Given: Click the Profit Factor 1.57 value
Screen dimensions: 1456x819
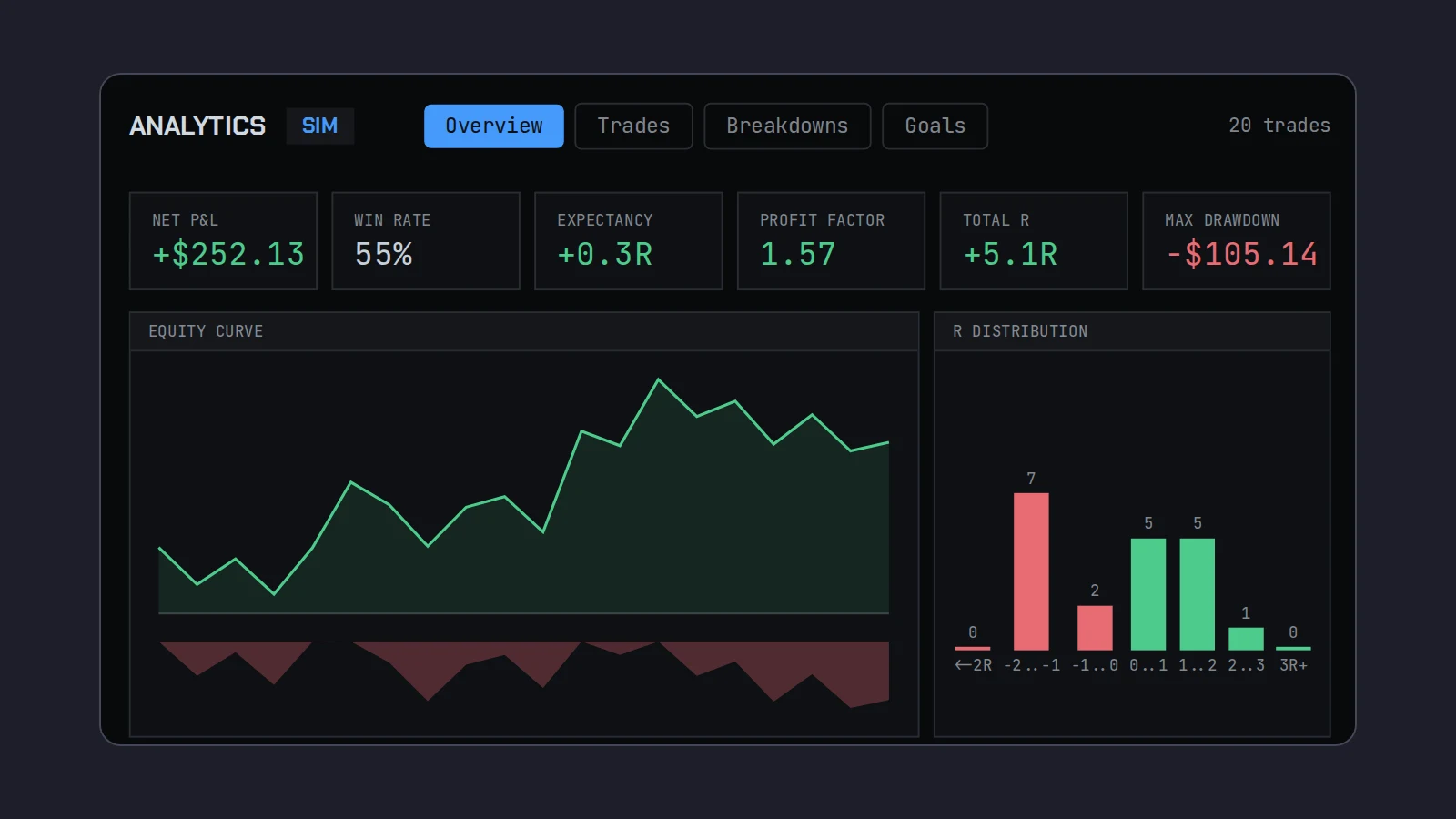Looking at the screenshot, I should (x=797, y=254).
